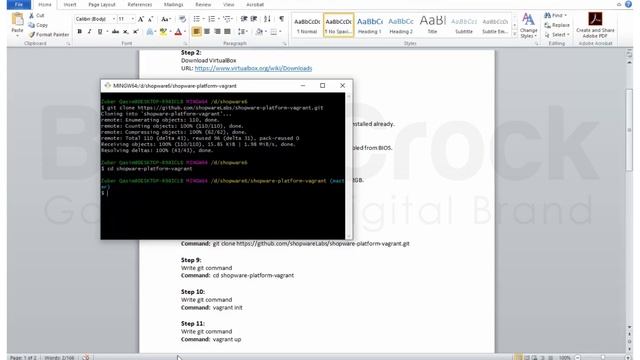This screenshot has width=640, height=360.
Task: Click the Copy command
Action: coord(38,25)
